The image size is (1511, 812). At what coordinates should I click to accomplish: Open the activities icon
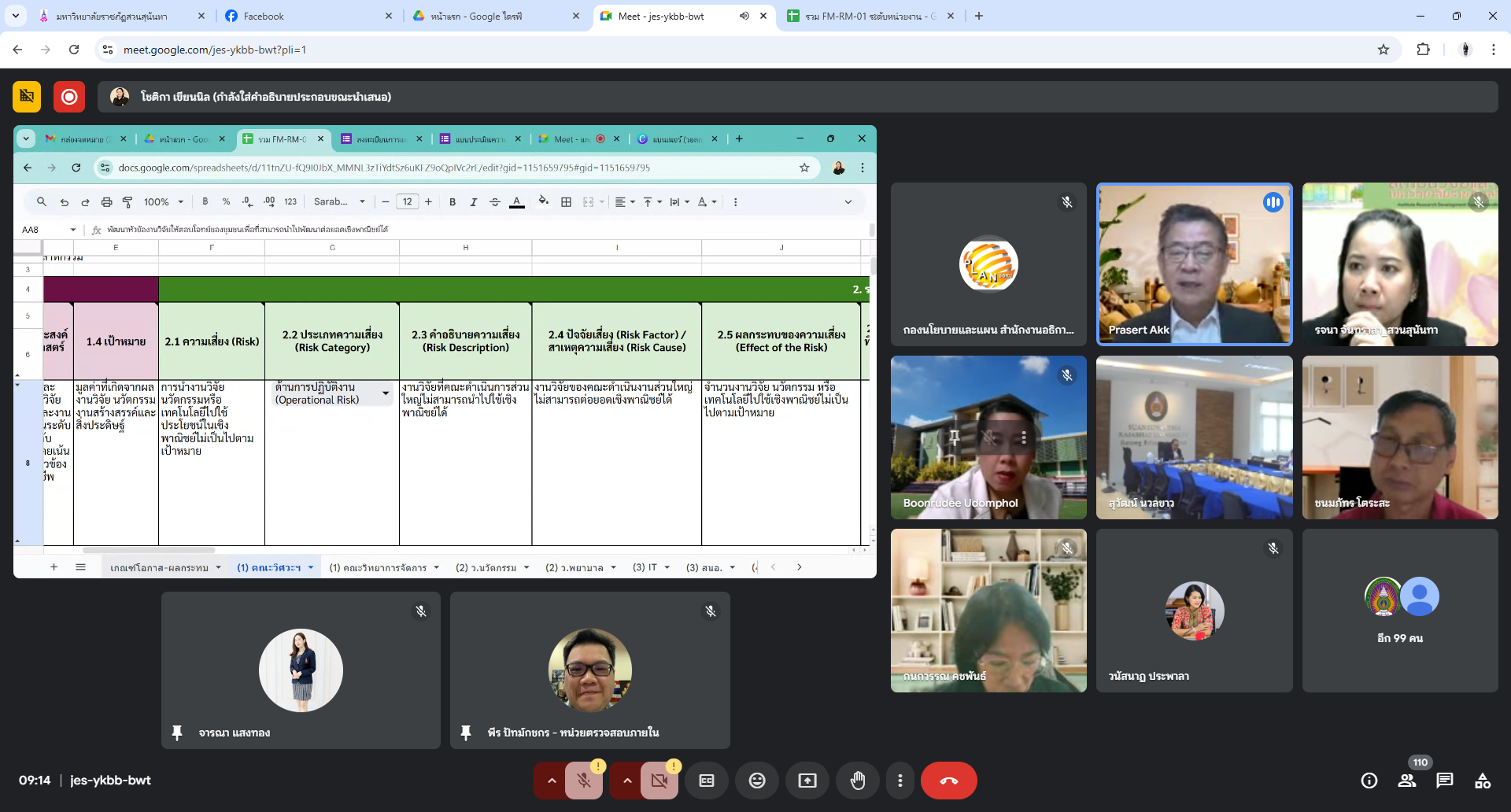pyautogui.click(x=1482, y=781)
